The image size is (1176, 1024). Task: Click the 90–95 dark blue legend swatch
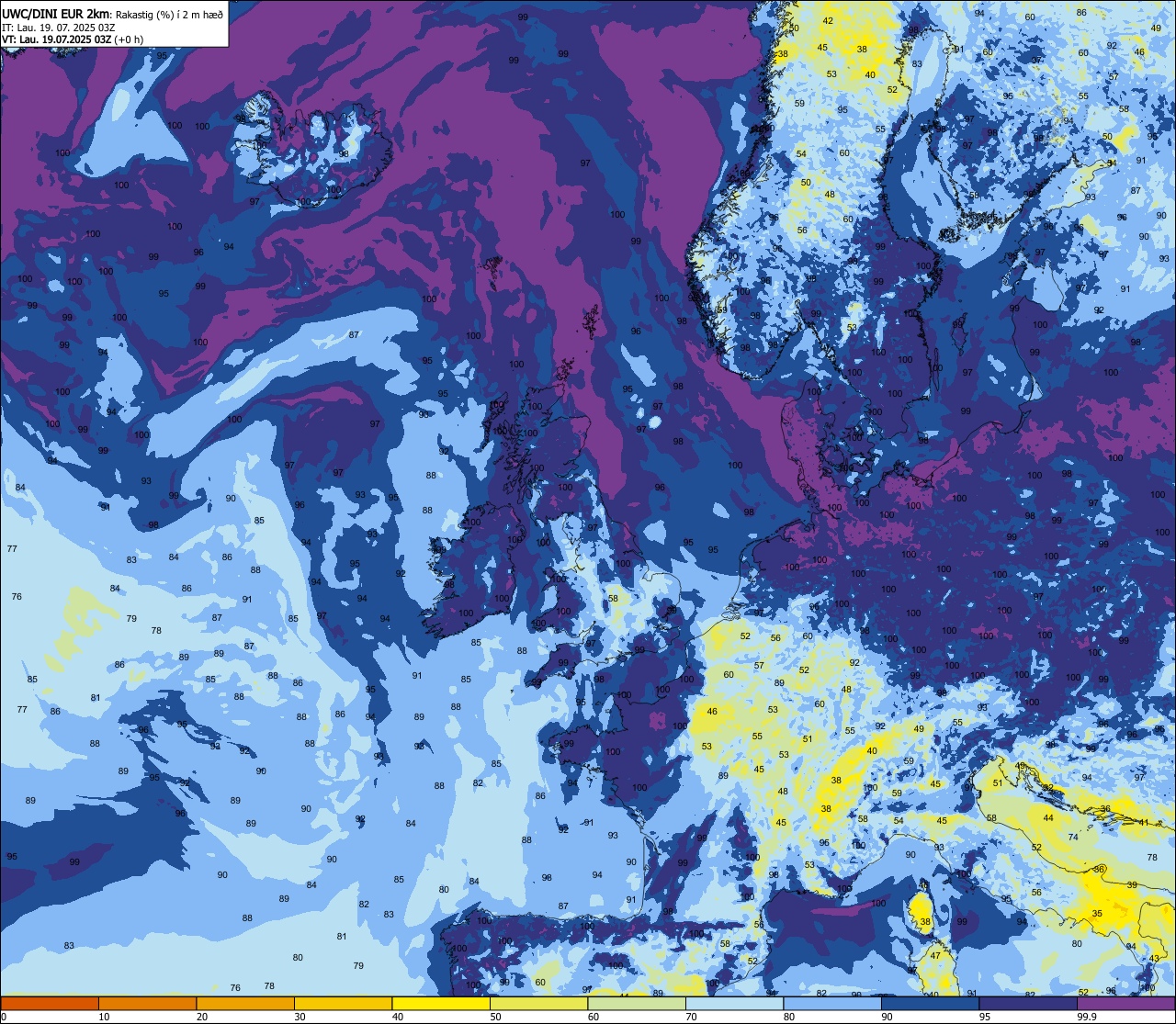click(930, 1003)
